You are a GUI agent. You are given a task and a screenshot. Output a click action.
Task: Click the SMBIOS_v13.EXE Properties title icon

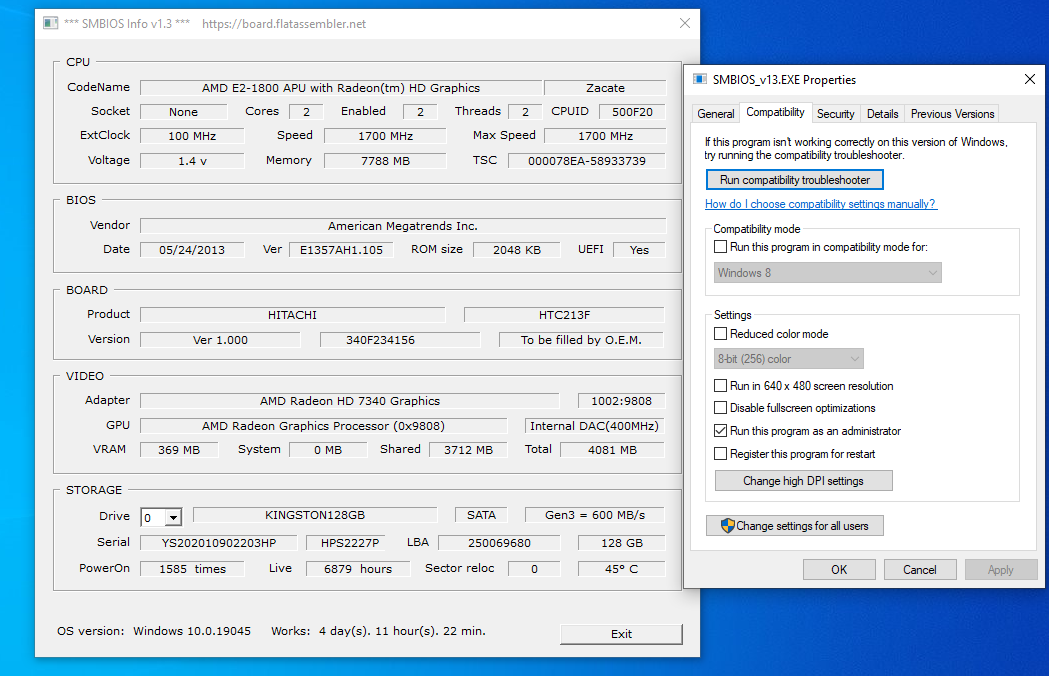click(x=700, y=80)
